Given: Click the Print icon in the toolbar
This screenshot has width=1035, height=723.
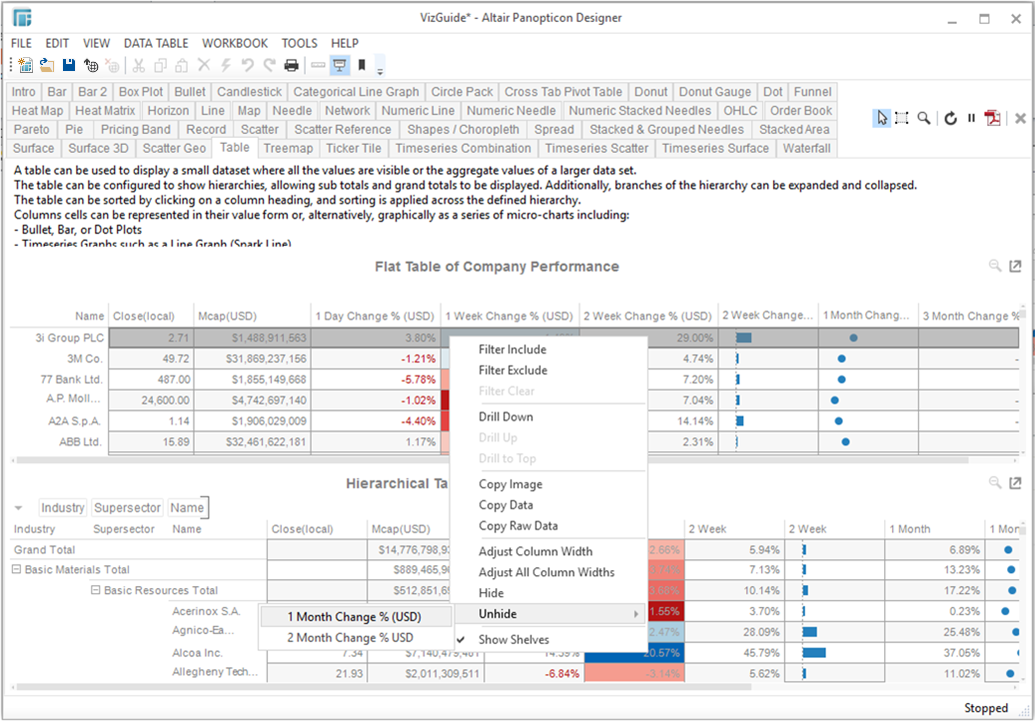Looking at the screenshot, I should tap(291, 66).
